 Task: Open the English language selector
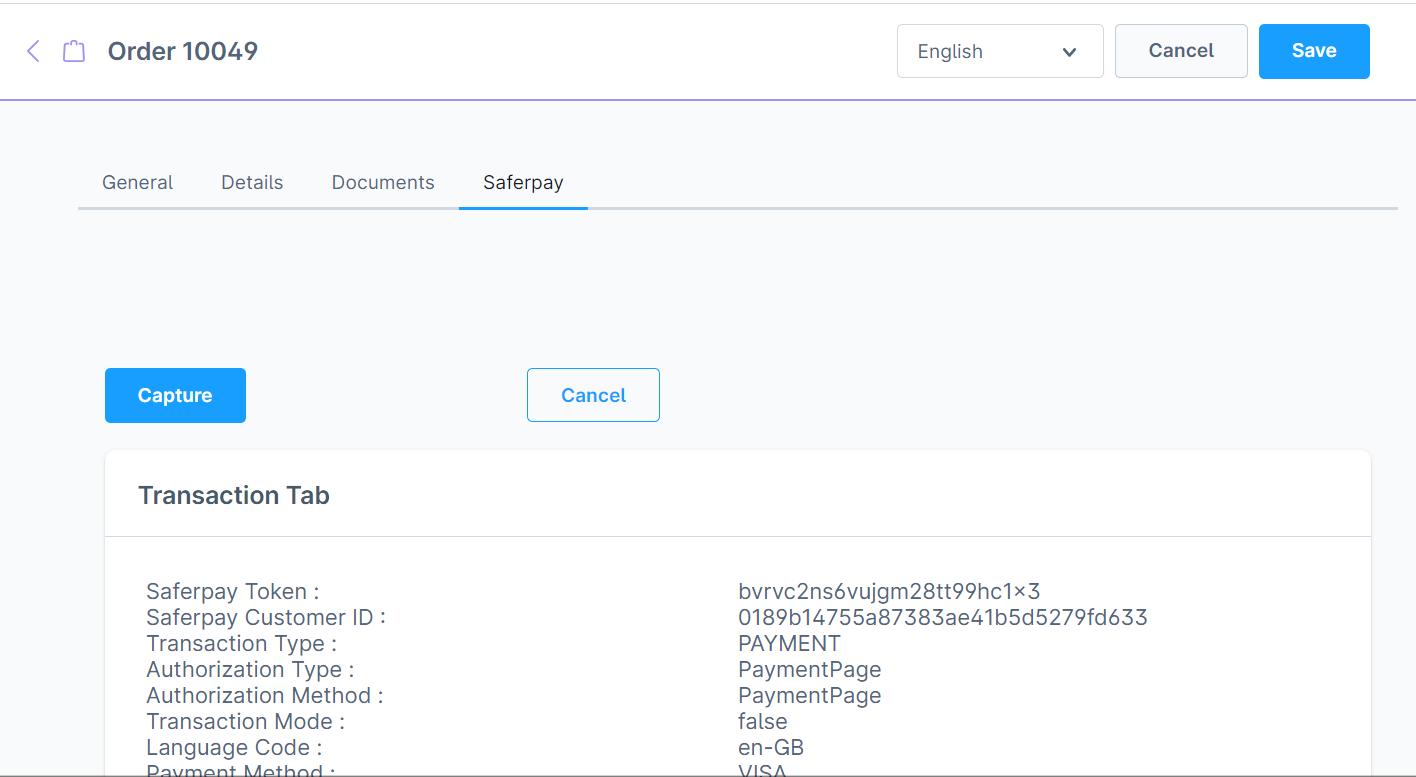[1000, 51]
